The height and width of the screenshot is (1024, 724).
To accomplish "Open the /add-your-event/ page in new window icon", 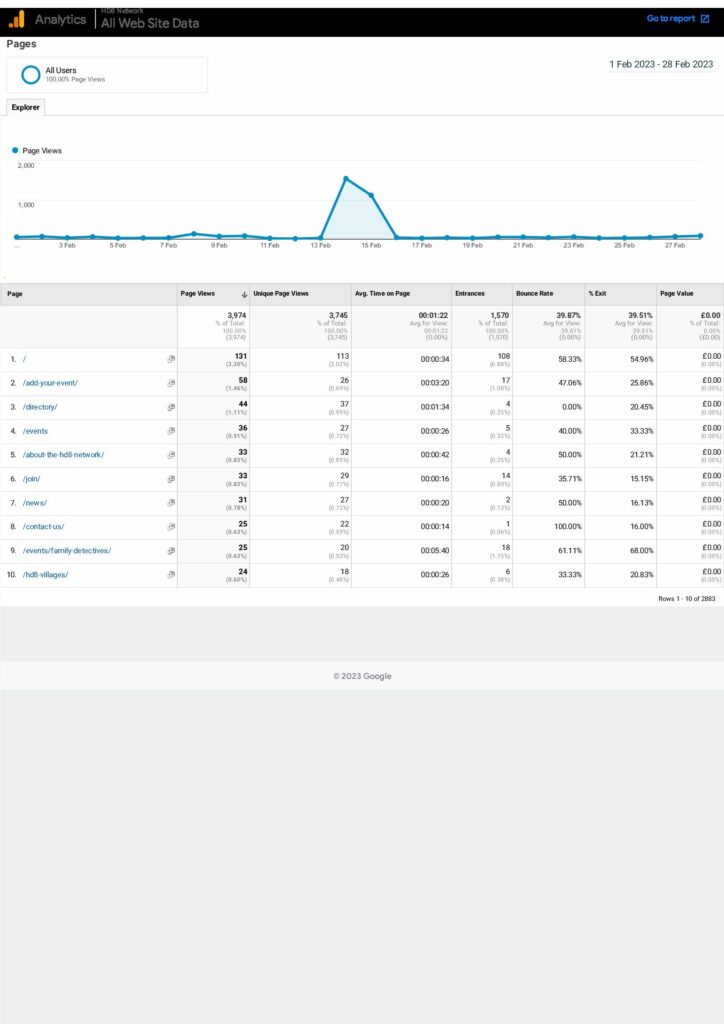I will (x=171, y=383).
